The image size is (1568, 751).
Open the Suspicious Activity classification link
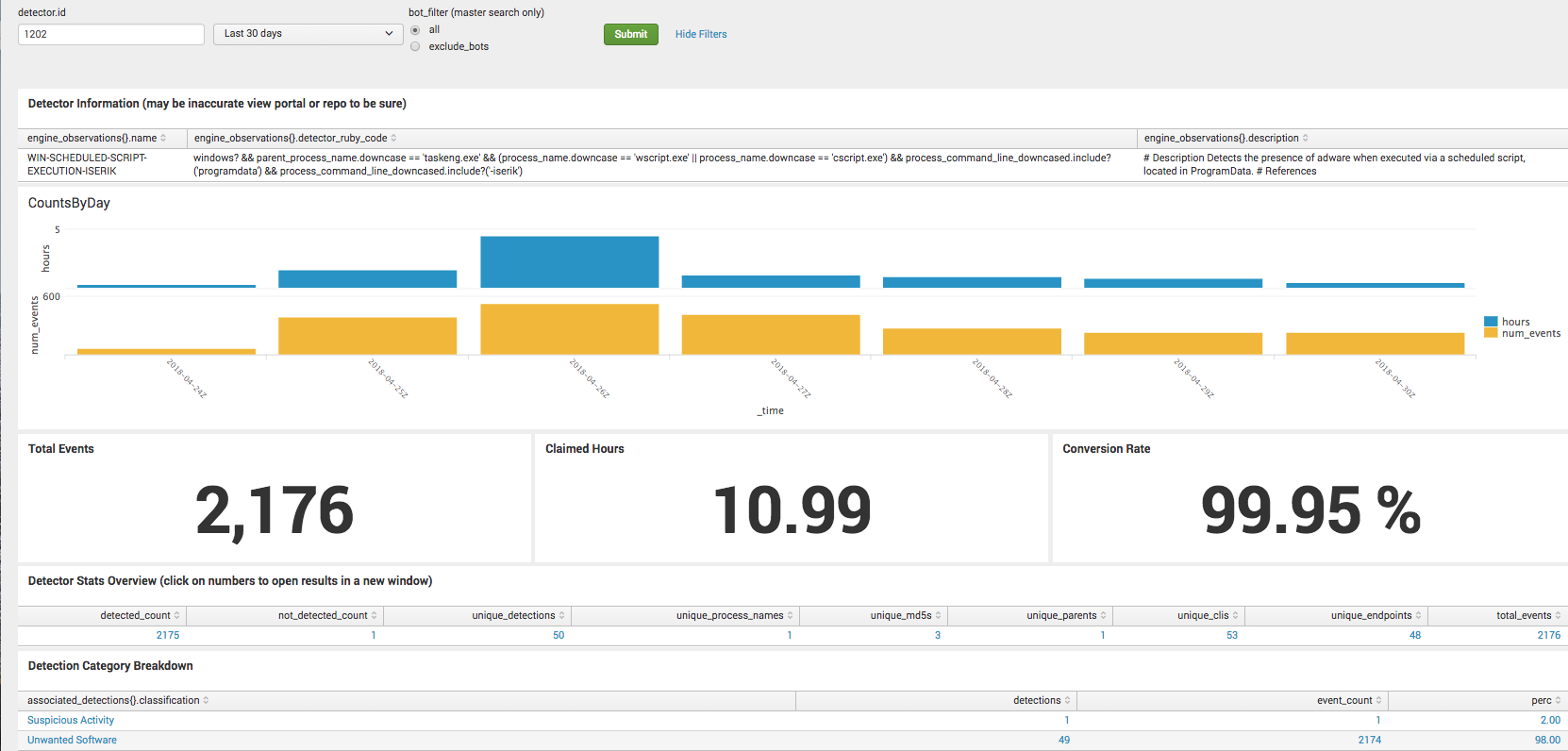[71, 721]
